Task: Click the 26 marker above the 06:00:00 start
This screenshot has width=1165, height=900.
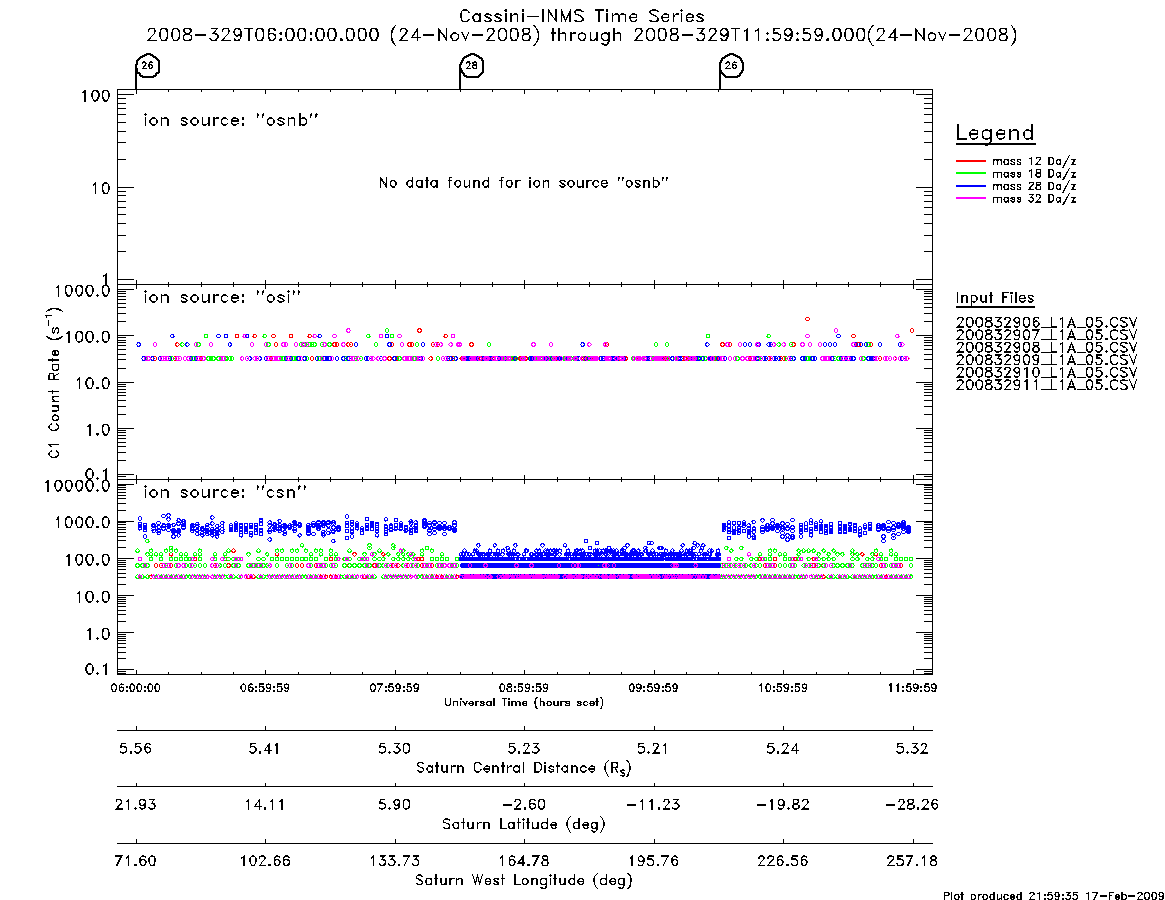Action: [148, 65]
